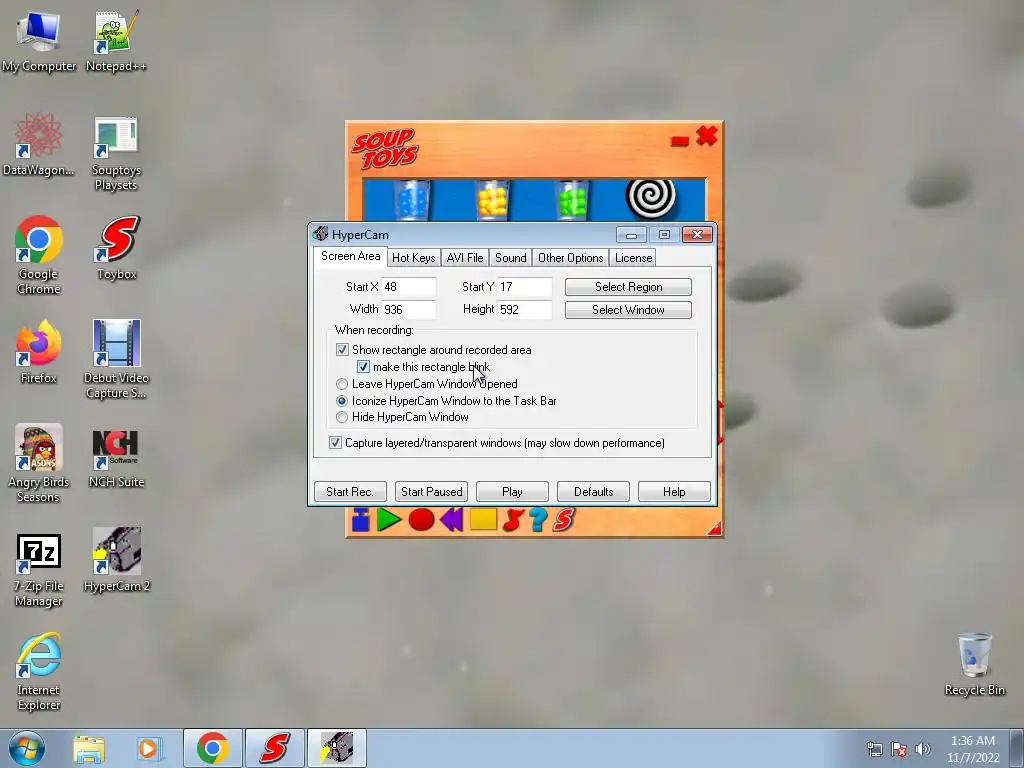Image resolution: width=1024 pixels, height=768 pixels.
Task: Click Select Region button
Action: [x=628, y=287]
